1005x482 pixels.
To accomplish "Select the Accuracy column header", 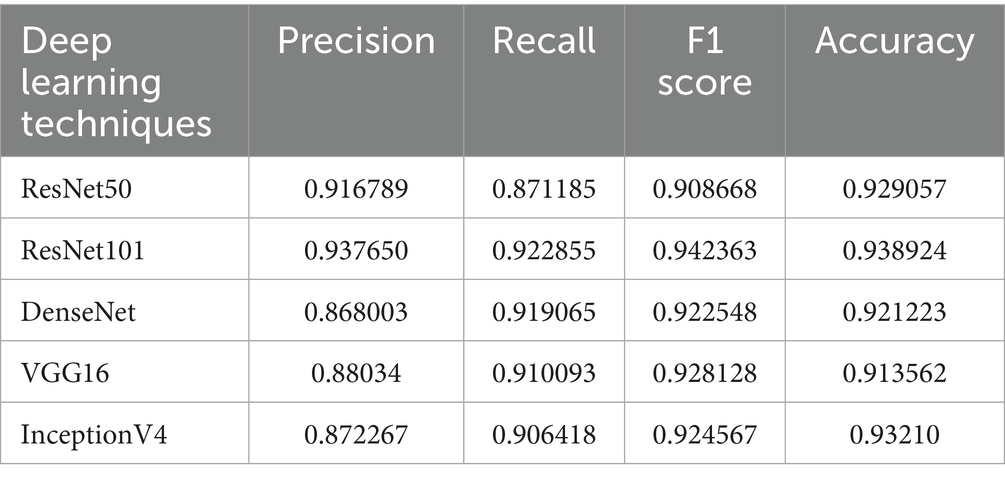I will pos(894,41).
